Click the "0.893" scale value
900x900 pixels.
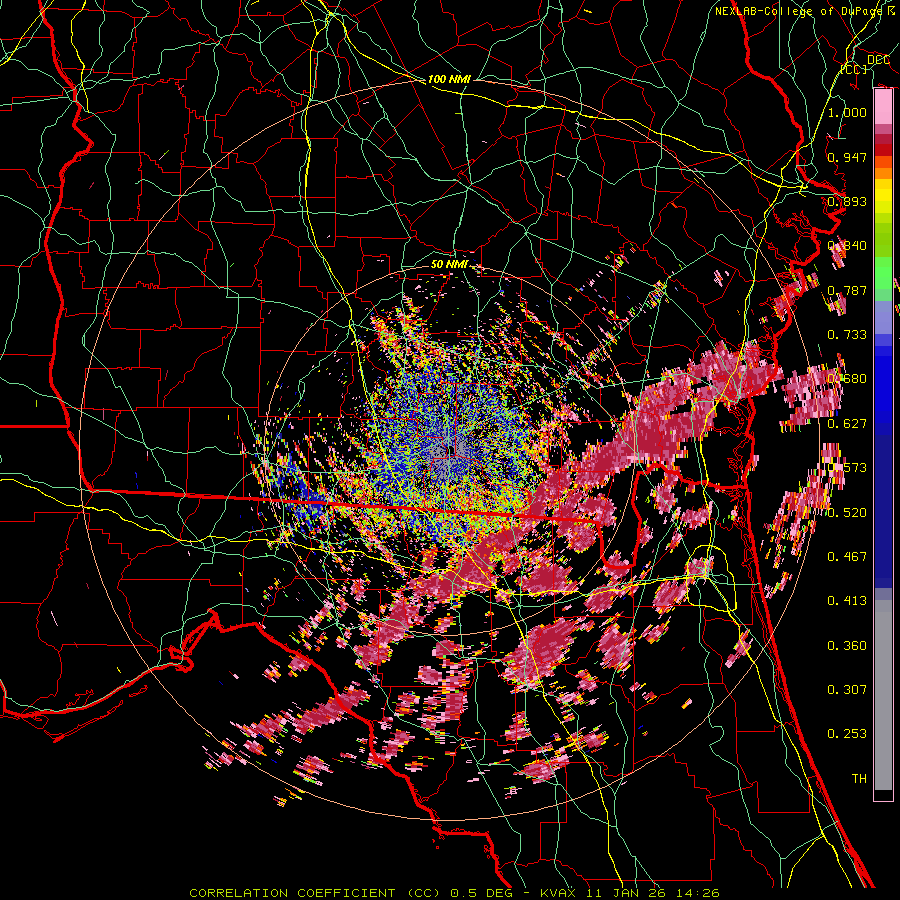[847, 201]
